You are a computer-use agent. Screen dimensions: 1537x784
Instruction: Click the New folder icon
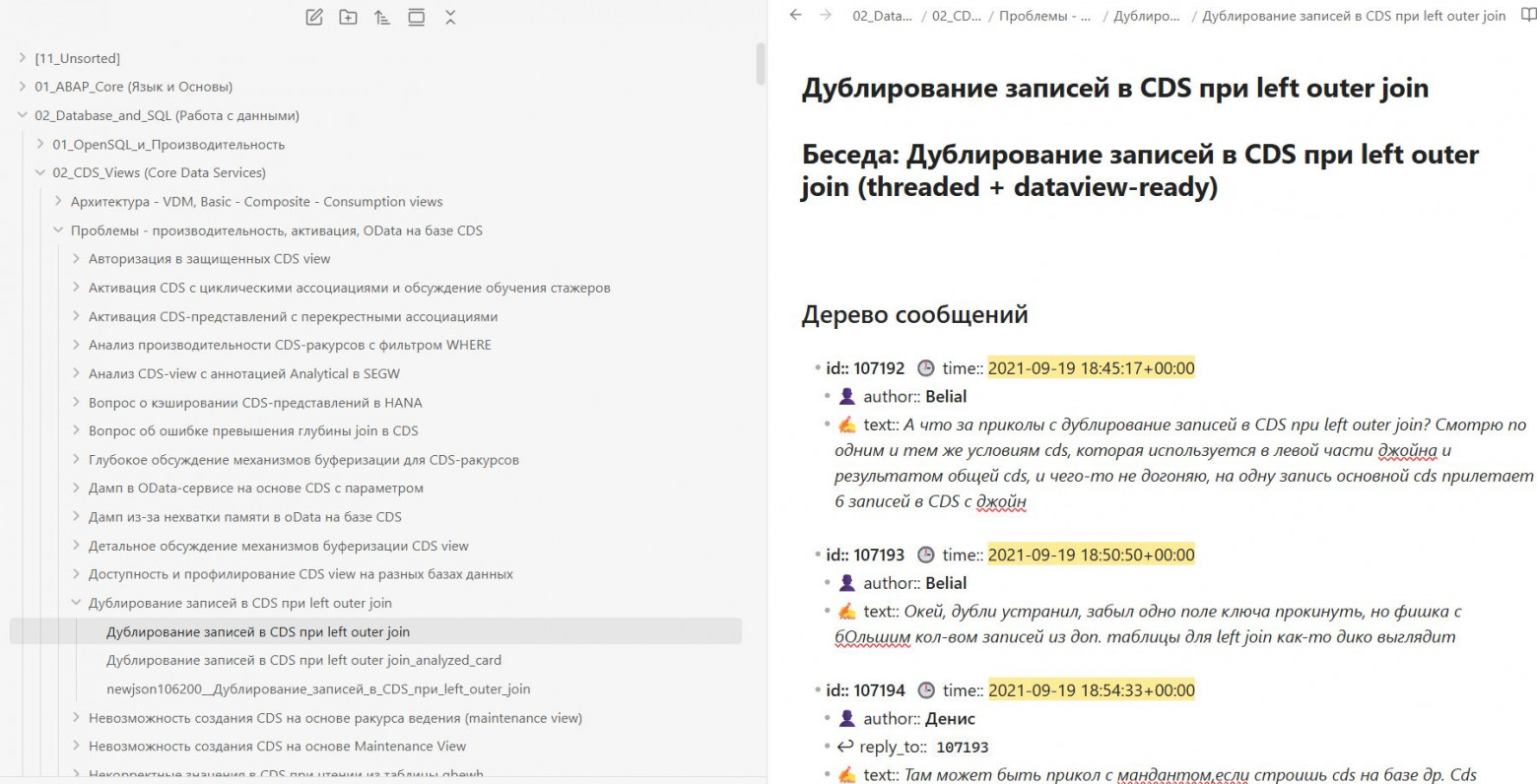(x=348, y=17)
